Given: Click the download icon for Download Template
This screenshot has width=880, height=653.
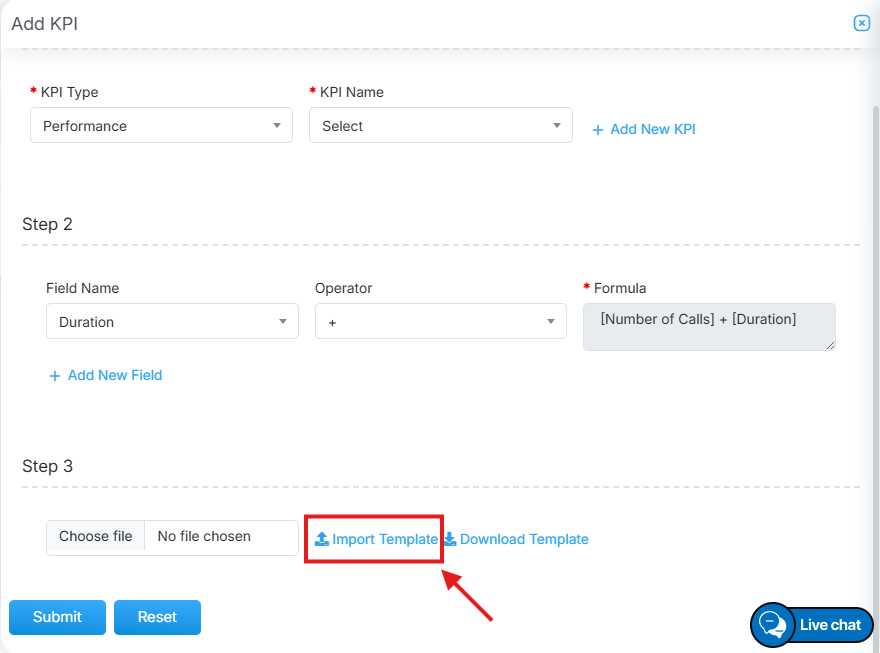Looking at the screenshot, I should pyautogui.click(x=450, y=539).
